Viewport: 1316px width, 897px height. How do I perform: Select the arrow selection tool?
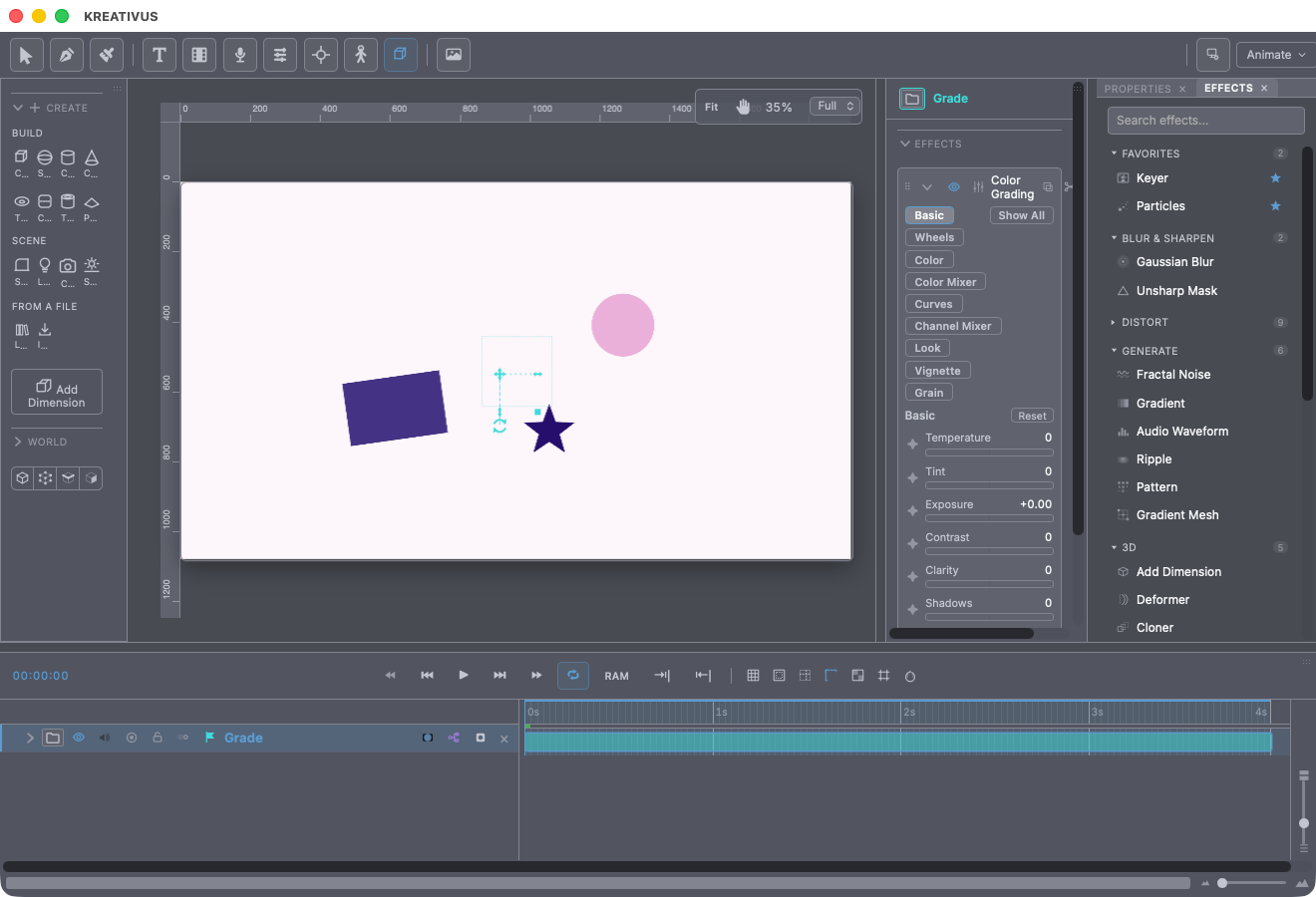(x=26, y=55)
